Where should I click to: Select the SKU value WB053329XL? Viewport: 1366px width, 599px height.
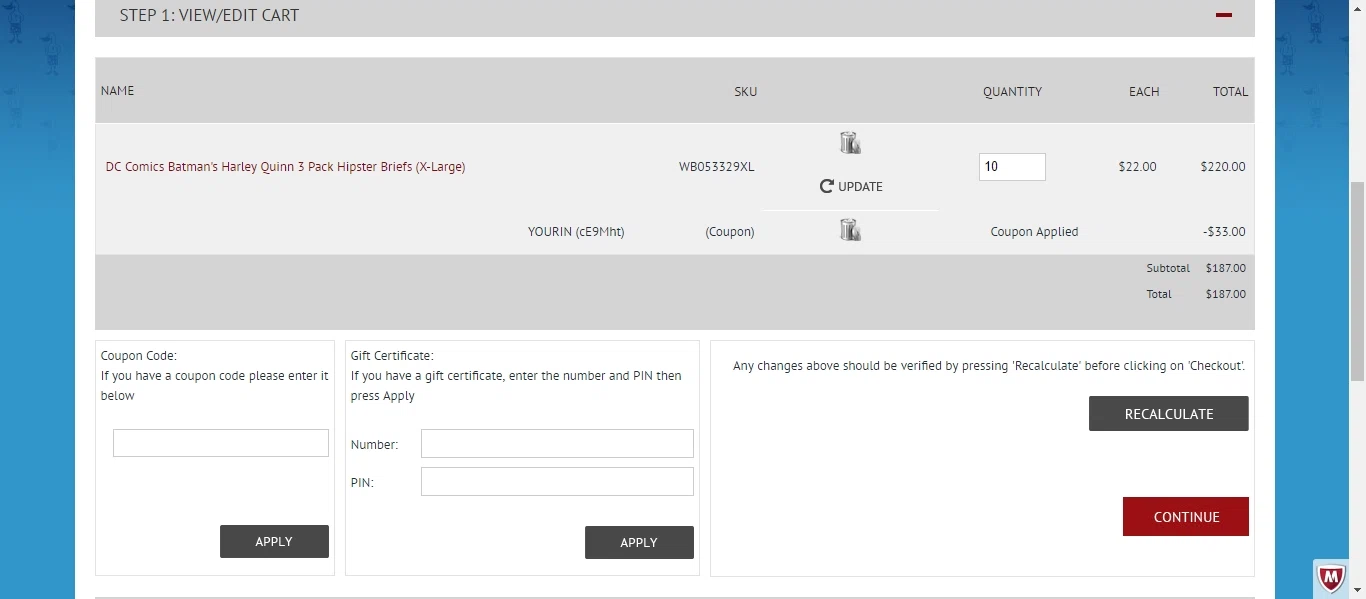(717, 167)
